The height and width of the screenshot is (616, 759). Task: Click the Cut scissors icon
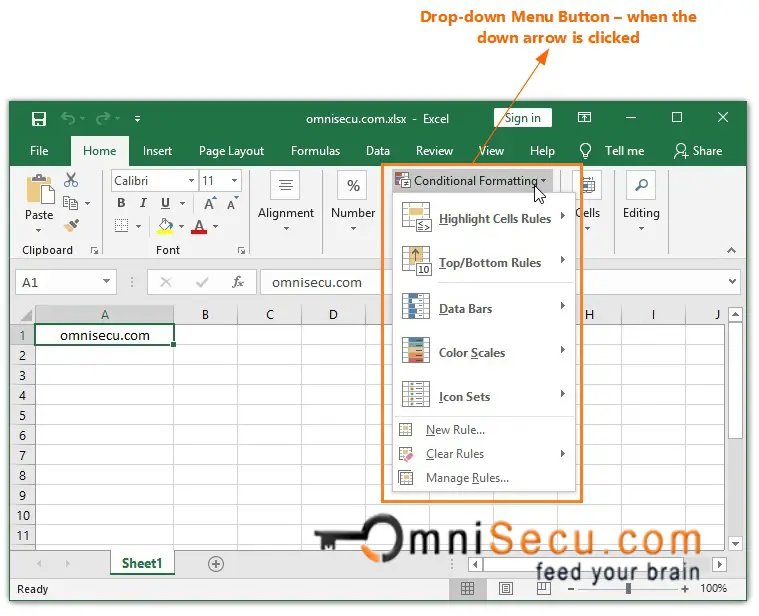(71, 180)
